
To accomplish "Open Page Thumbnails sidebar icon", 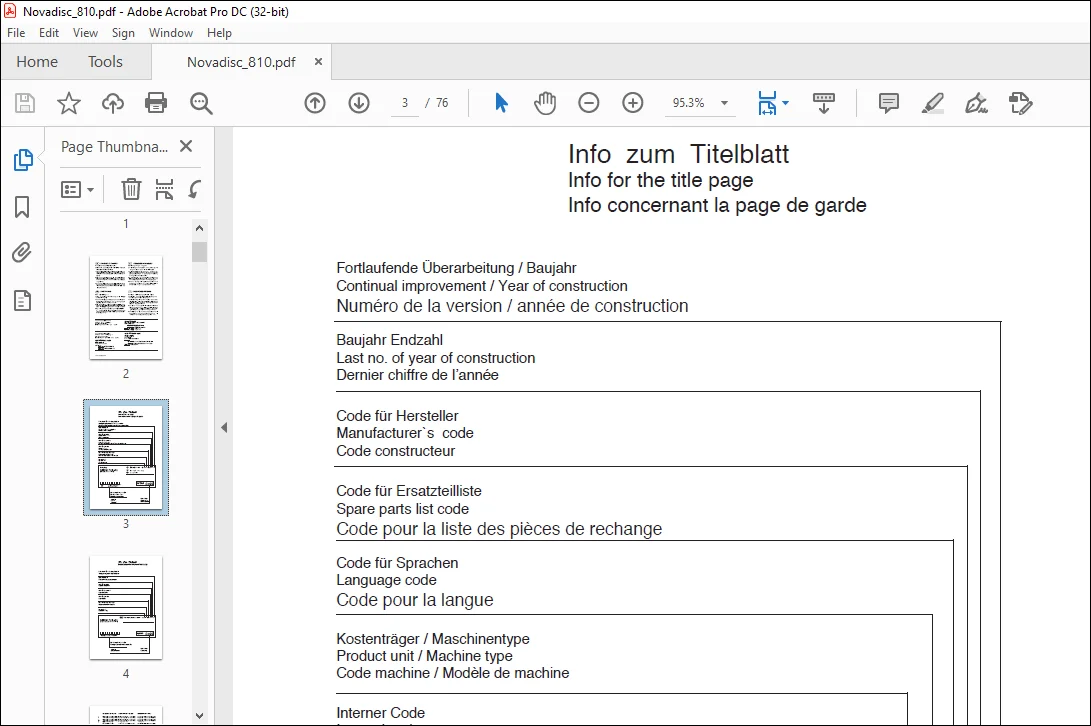I will click(23, 160).
